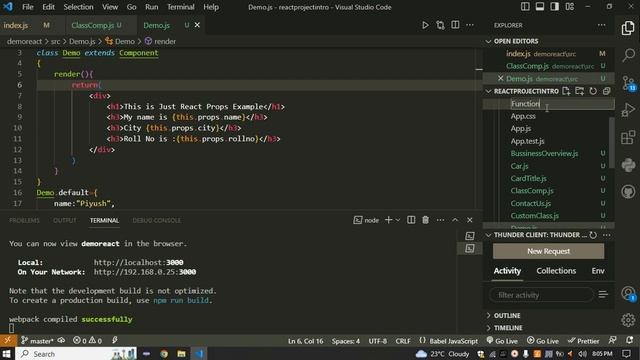Open customize layout button
Viewport: 640px width, 360px height.
570,7
